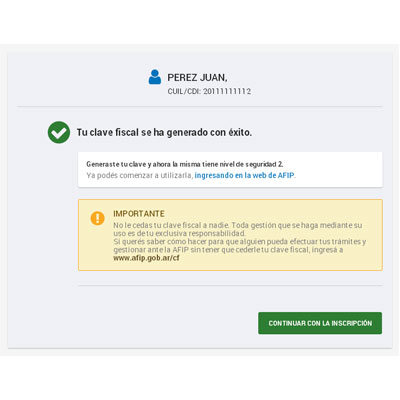Click the yellow warning notice panel
This screenshot has height=400, width=400.
click(230, 235)
